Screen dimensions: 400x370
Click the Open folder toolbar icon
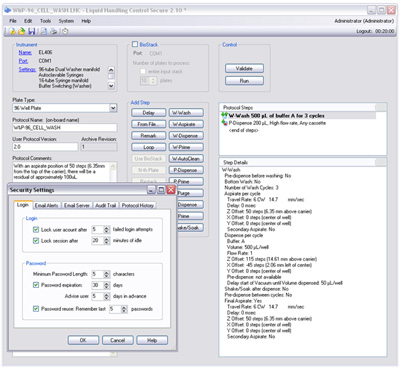point(21,31)
